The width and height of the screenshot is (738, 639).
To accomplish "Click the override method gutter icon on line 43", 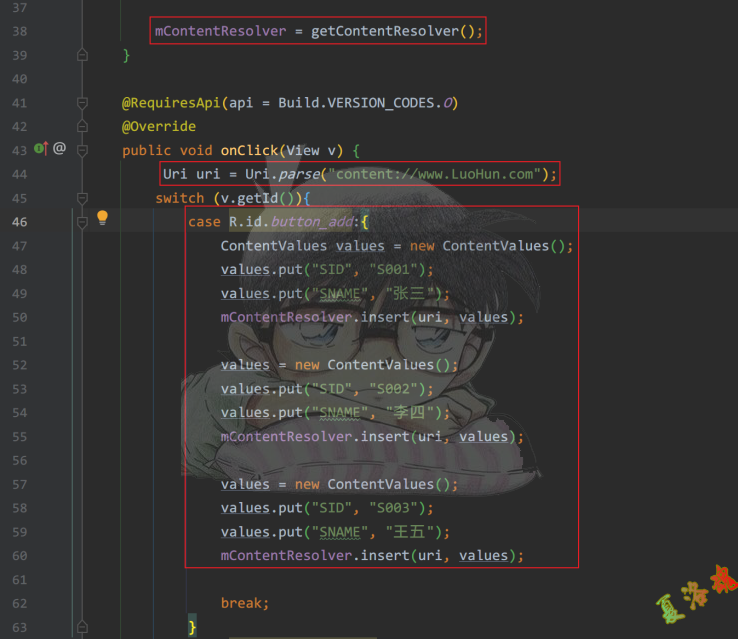I will coord(41,149).
